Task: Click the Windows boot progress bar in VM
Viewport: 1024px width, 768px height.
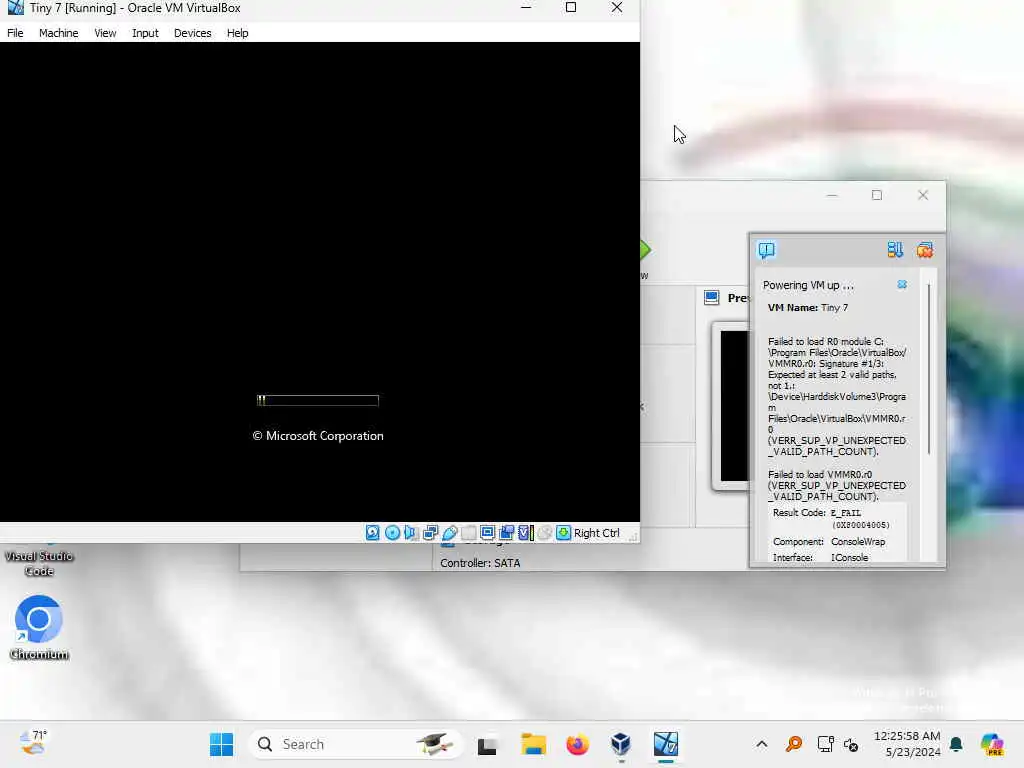Action: click(318, 400)
